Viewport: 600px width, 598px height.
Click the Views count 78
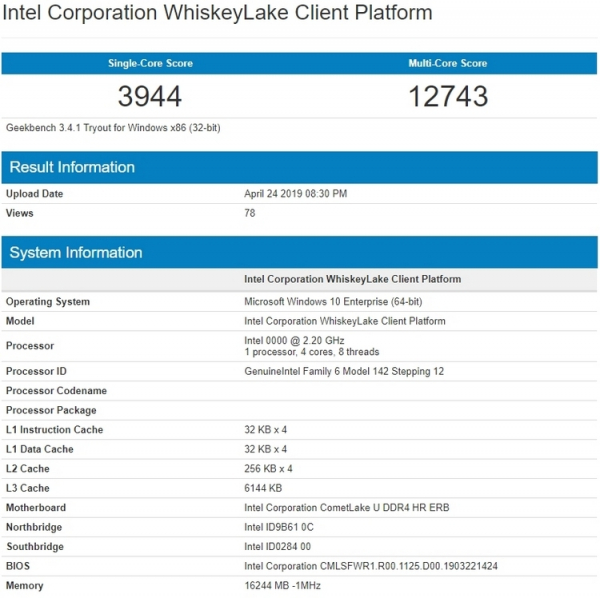coord(250,213)
